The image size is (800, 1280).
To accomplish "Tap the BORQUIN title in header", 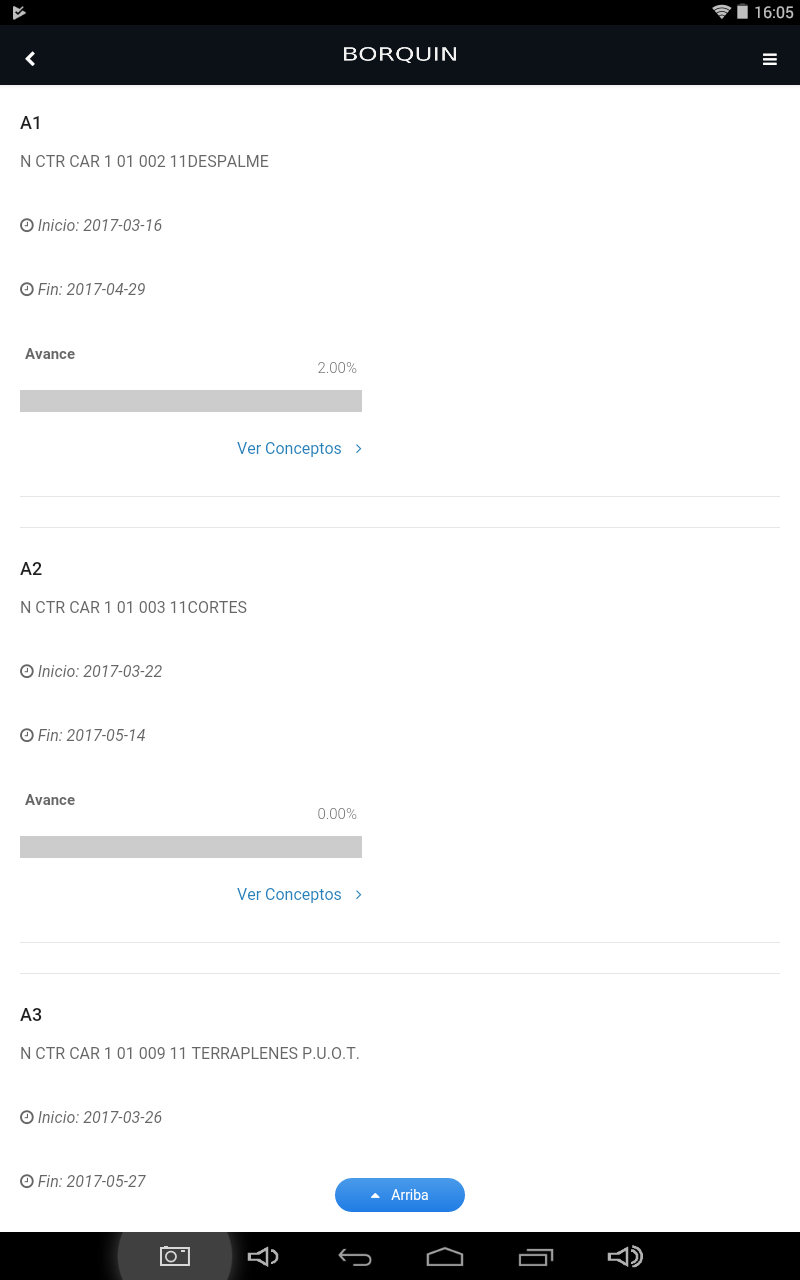I will click(x=400, y=55).
